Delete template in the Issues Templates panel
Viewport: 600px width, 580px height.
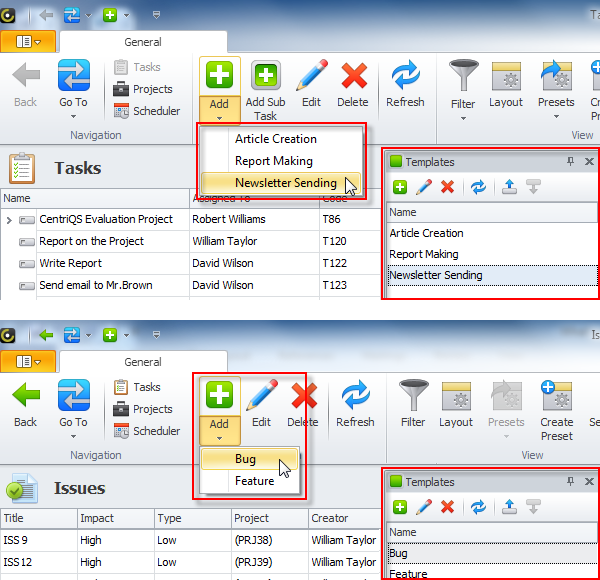point(447,507)
